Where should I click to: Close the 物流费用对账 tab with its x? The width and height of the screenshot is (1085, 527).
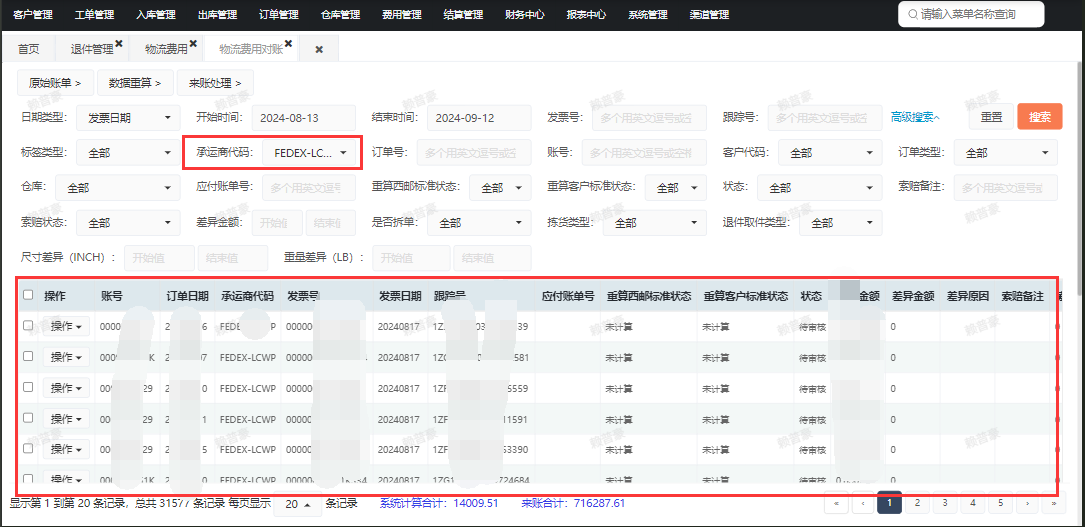(289, 44)
